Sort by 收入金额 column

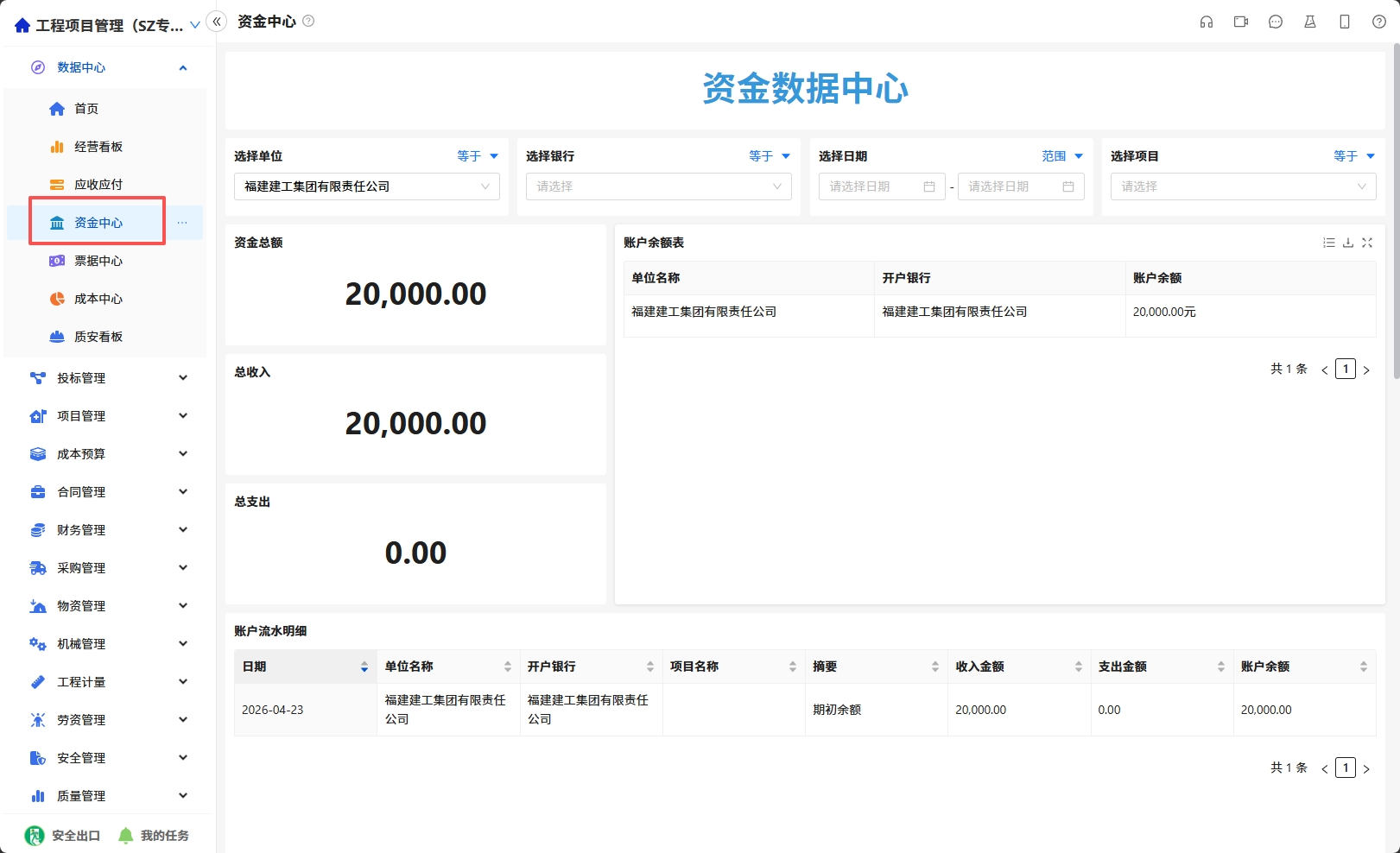1079,667
